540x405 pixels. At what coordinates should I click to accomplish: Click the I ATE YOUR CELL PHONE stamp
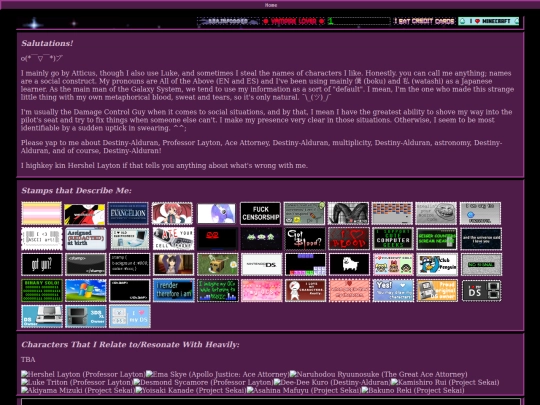pos(173,239)
